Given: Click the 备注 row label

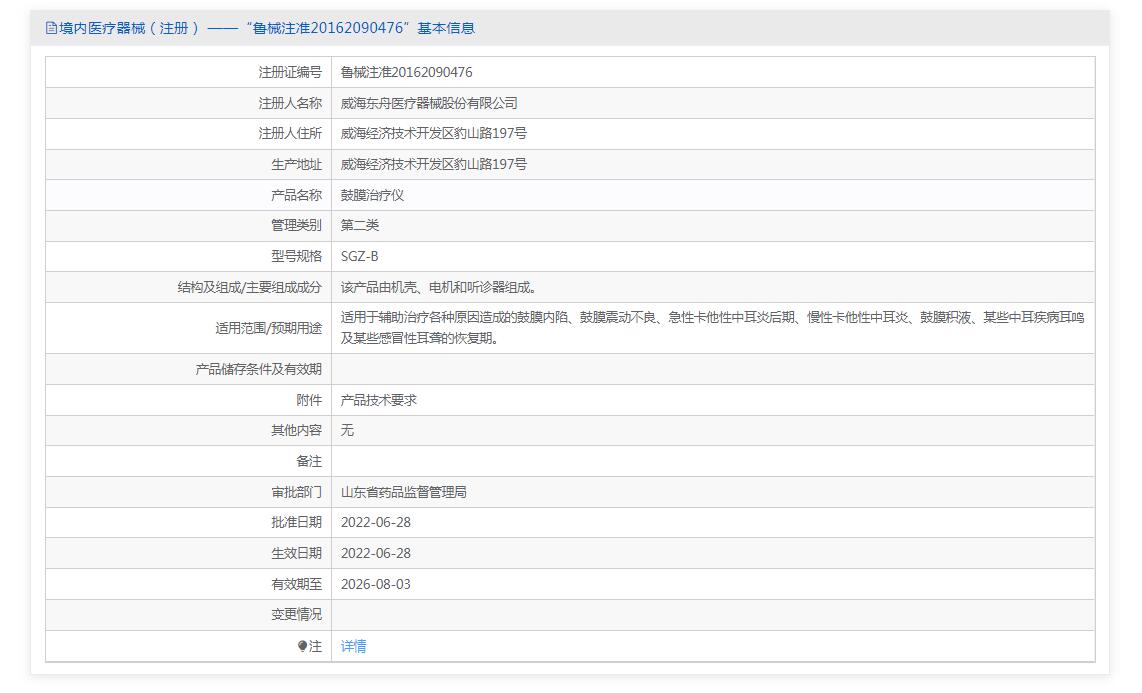Looking at the screenshot, I should [x=309, y=462].
